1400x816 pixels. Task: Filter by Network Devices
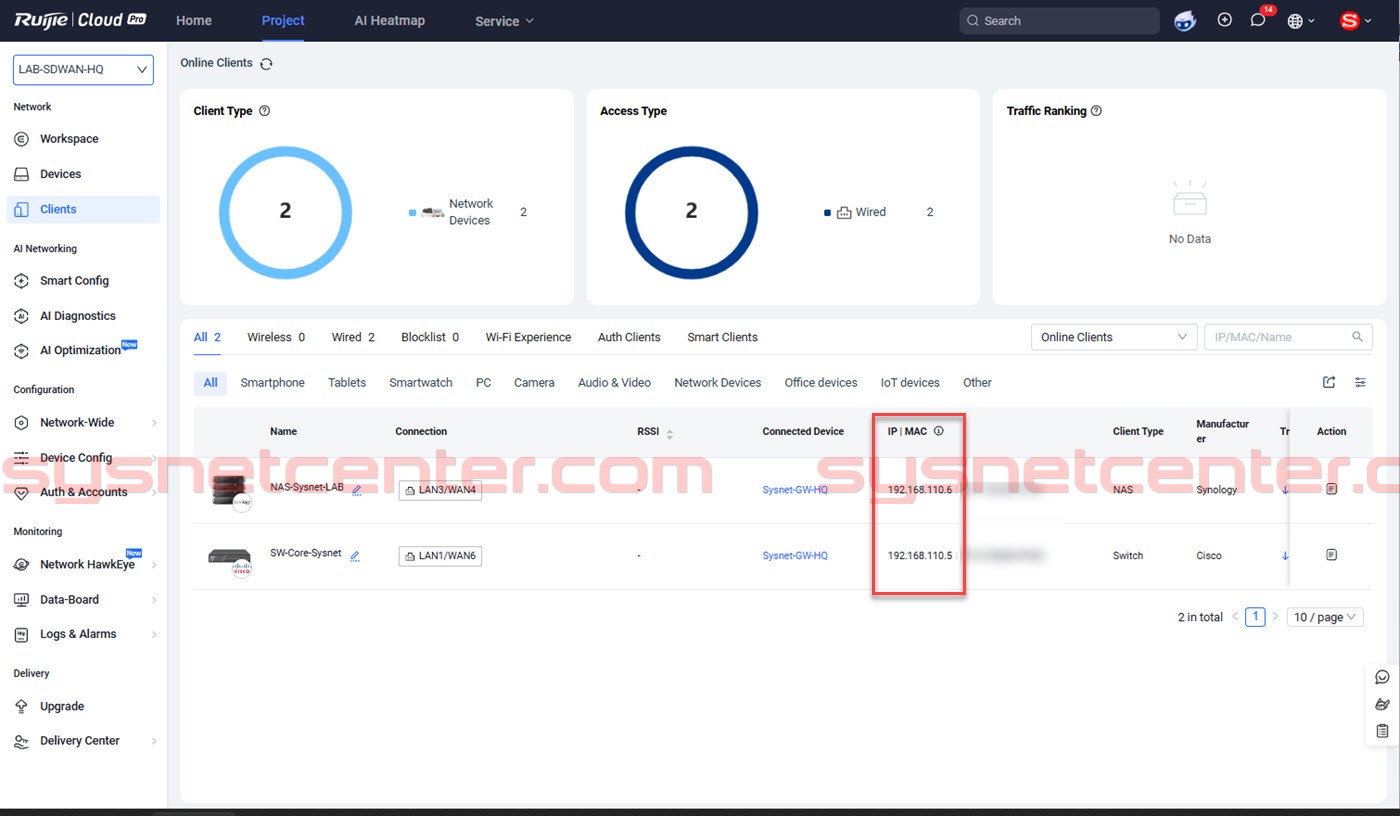point(717,383)
